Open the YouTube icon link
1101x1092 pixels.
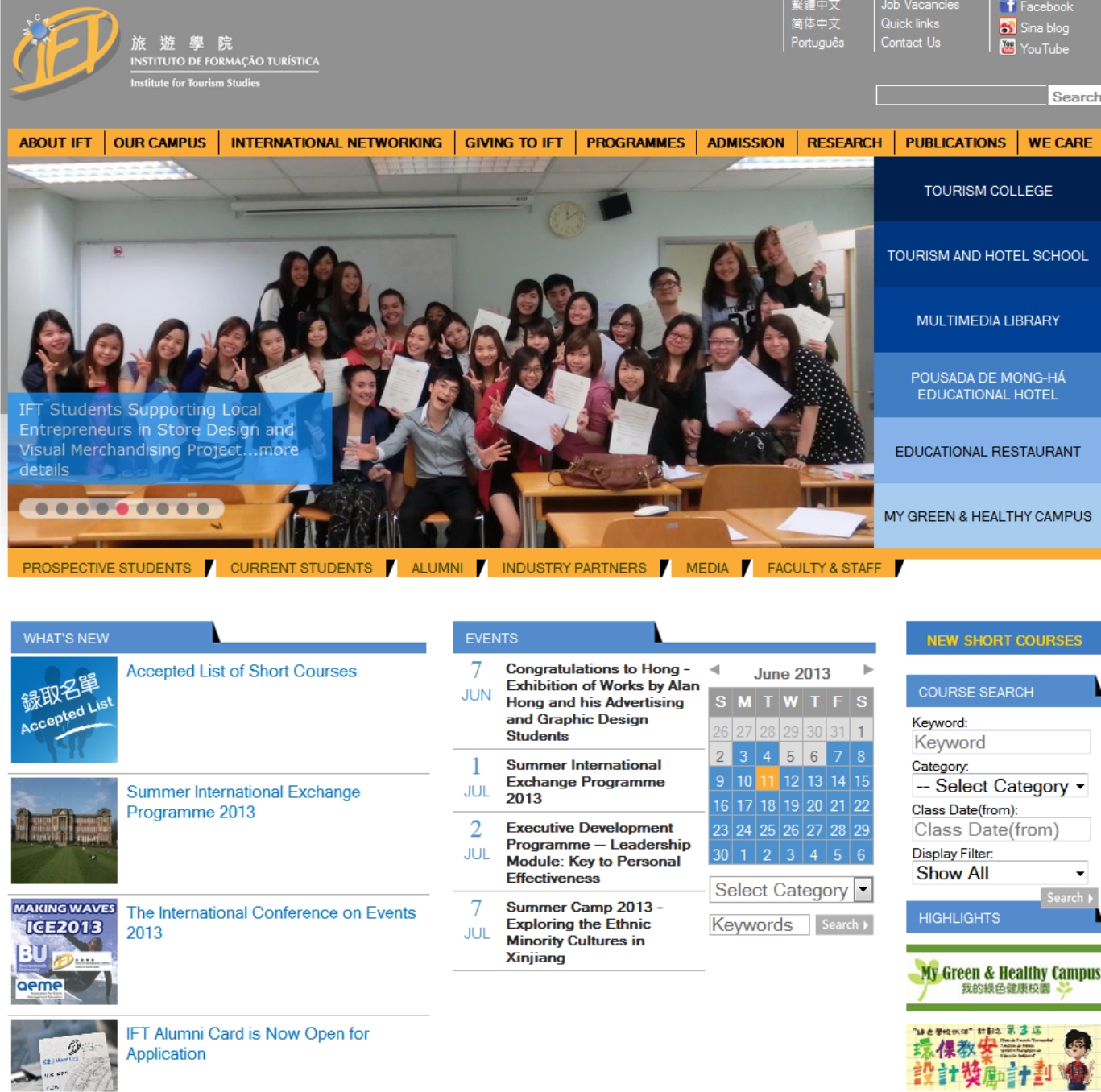(x=1008, y=48)
